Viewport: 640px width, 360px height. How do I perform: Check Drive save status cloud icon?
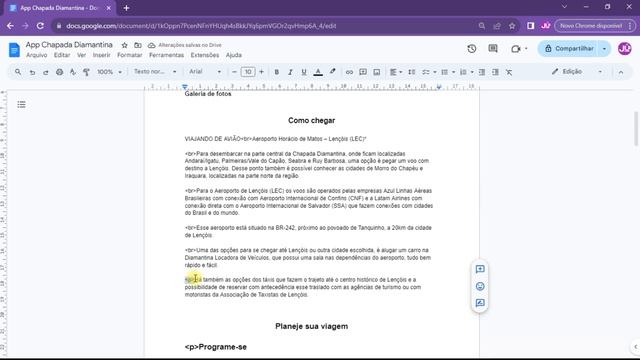point(151,45)
